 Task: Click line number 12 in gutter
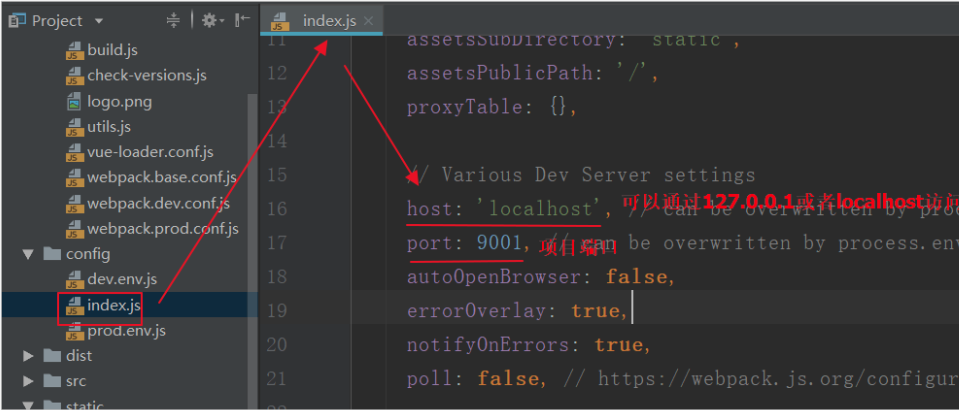pyautogui.click(x=277, y=73)
